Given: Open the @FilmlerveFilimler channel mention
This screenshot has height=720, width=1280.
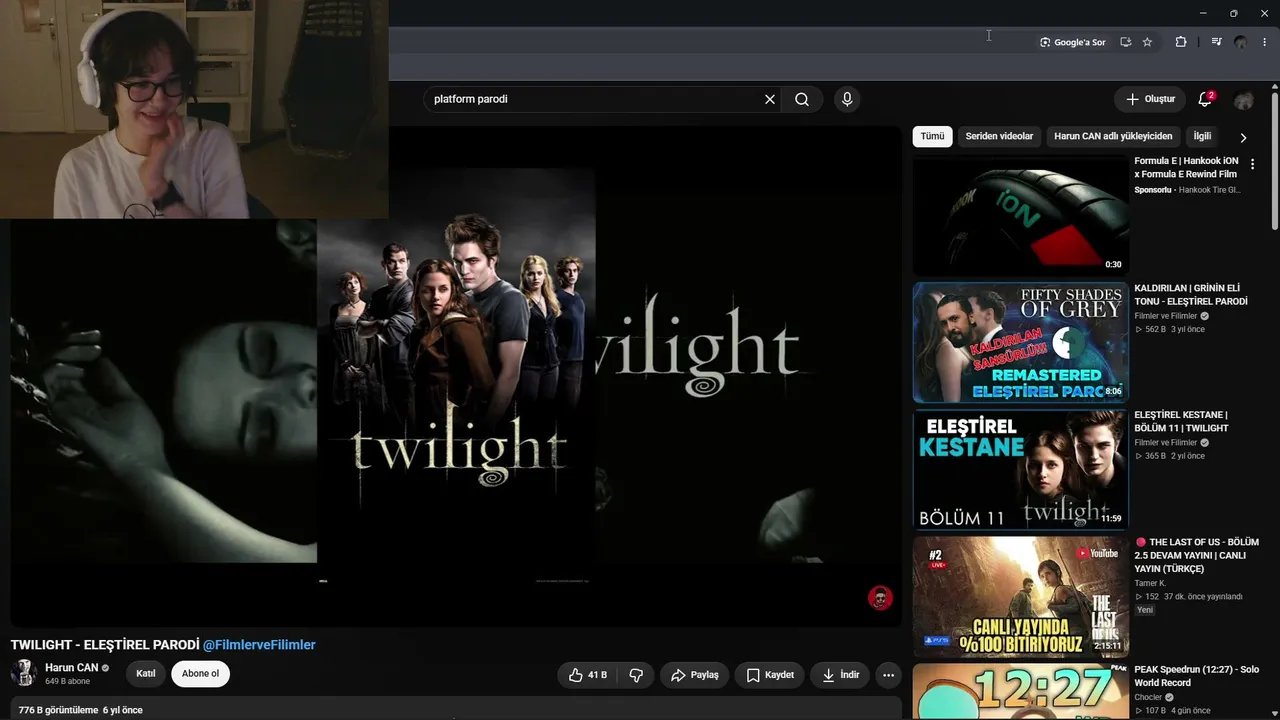Looking at the screenshot, I should click(259, 645).
